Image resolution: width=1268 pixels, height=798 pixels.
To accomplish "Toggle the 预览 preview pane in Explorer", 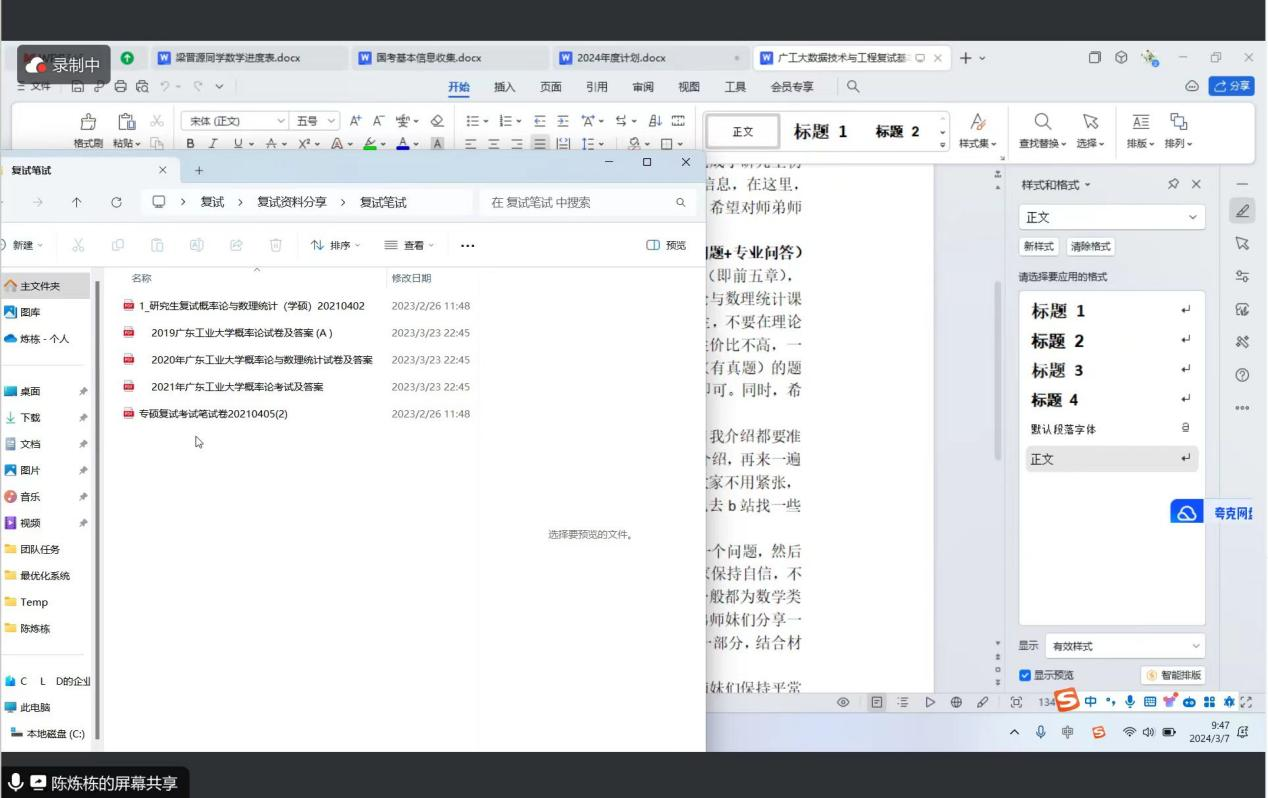I will click(667, 245).
